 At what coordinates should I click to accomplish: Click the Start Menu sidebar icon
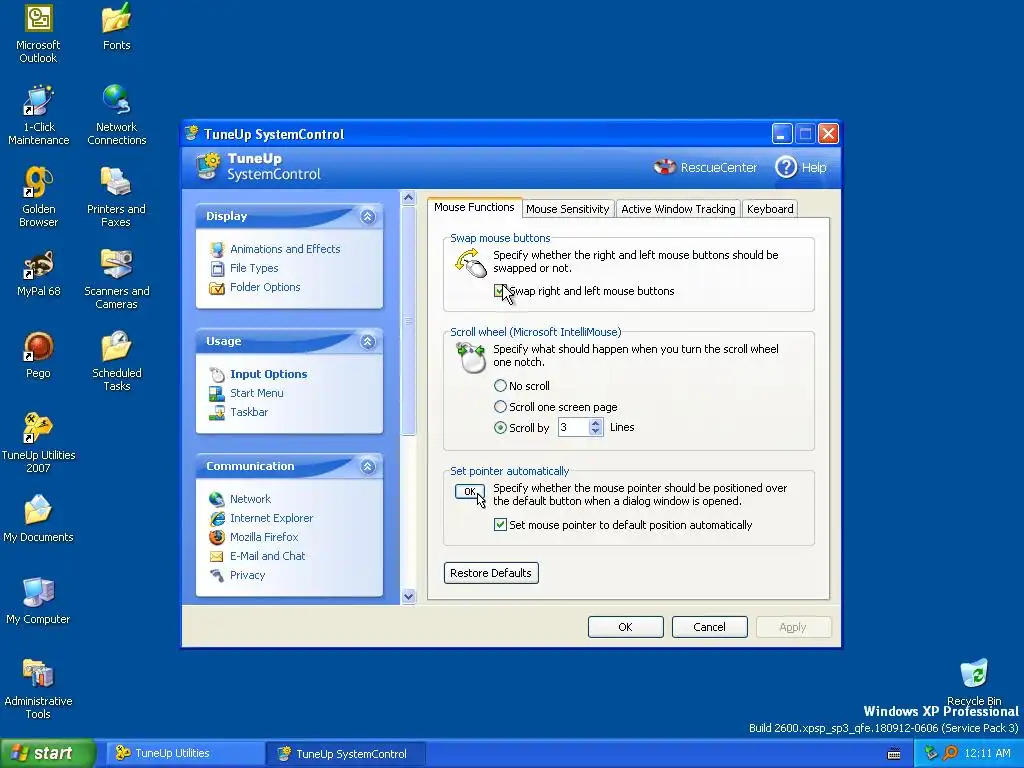tap(217, 393)
